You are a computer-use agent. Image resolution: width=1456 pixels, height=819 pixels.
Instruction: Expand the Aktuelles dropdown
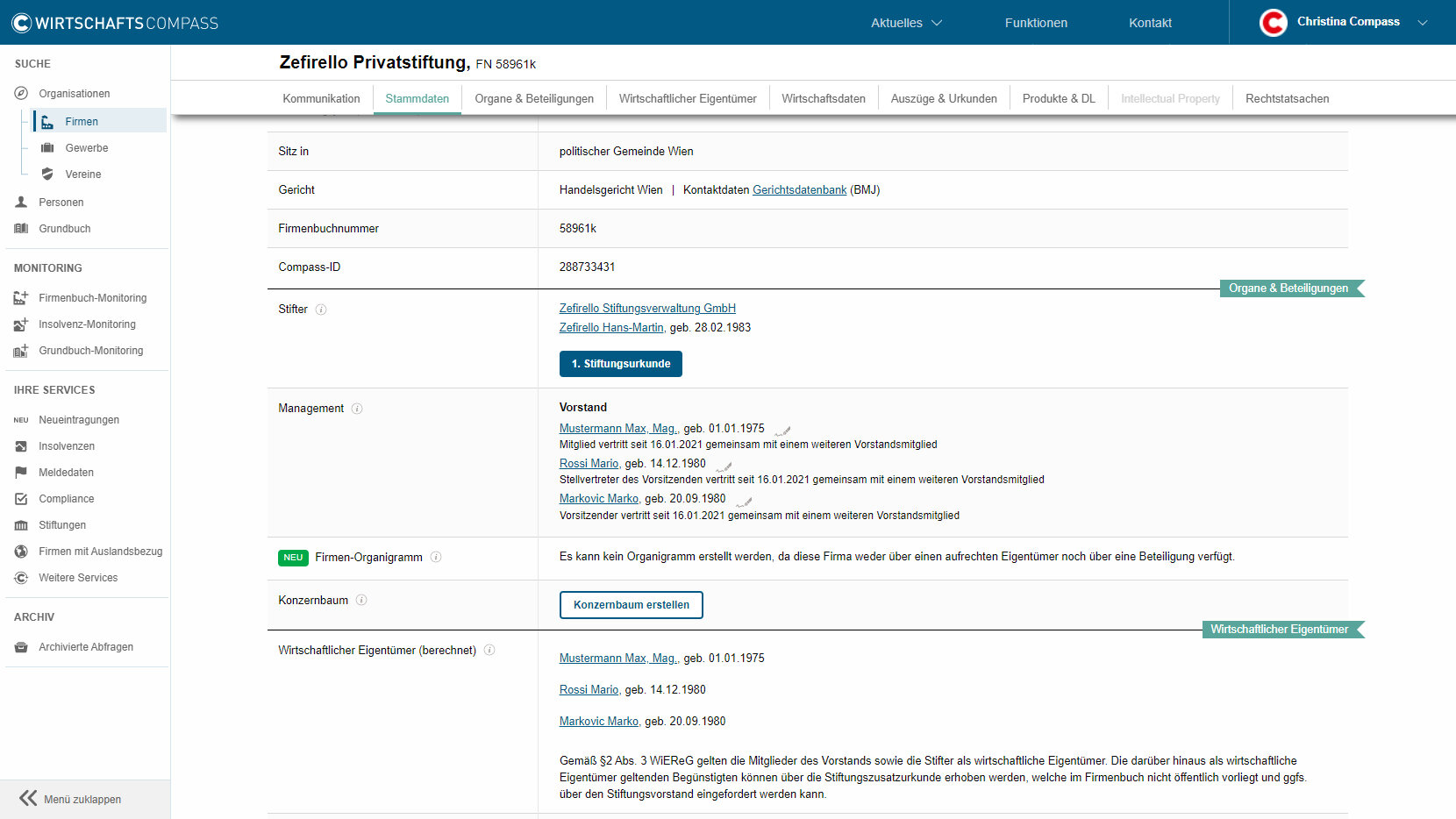pos(906,23)
